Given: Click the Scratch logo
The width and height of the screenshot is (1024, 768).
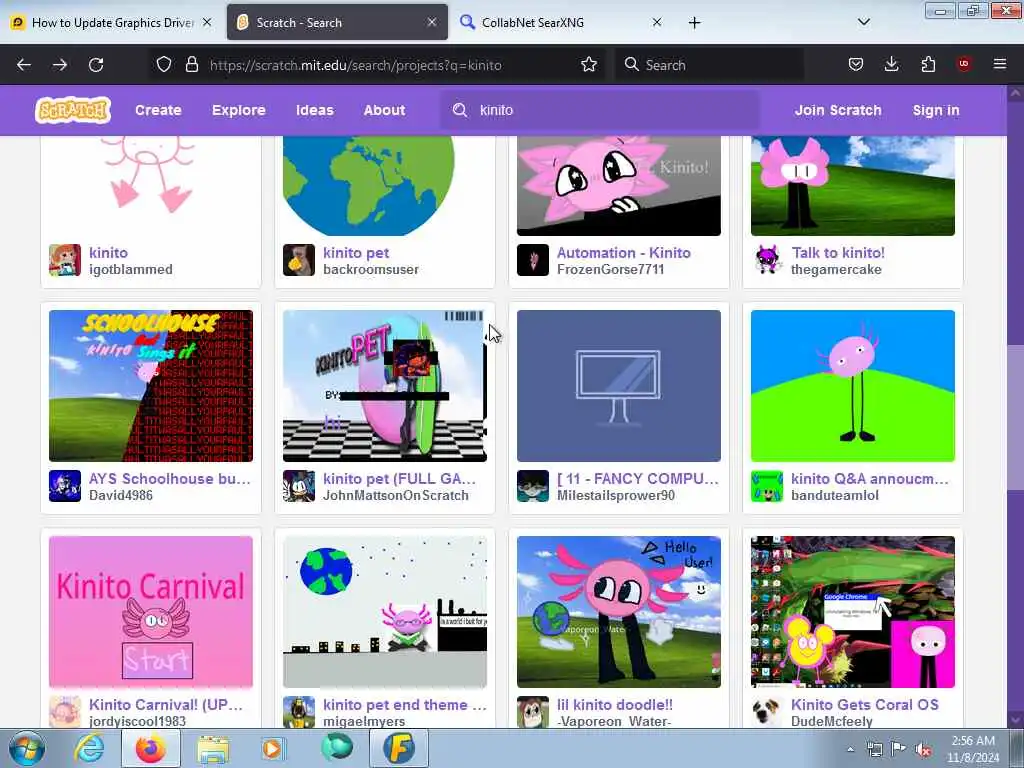Looking at the screenshot, I should pos(72,110).
